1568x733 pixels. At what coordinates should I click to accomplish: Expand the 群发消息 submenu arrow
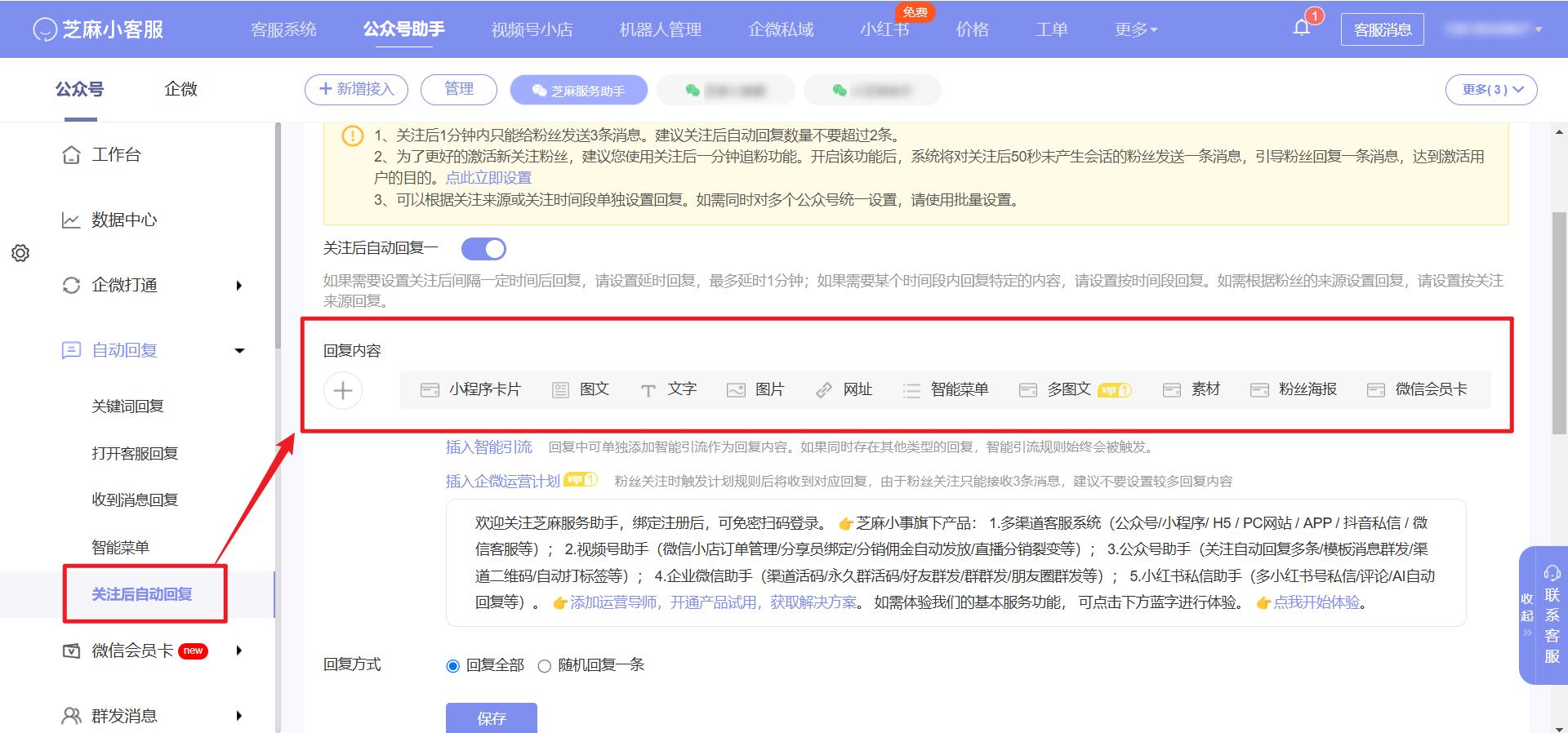tap(239, 716)
